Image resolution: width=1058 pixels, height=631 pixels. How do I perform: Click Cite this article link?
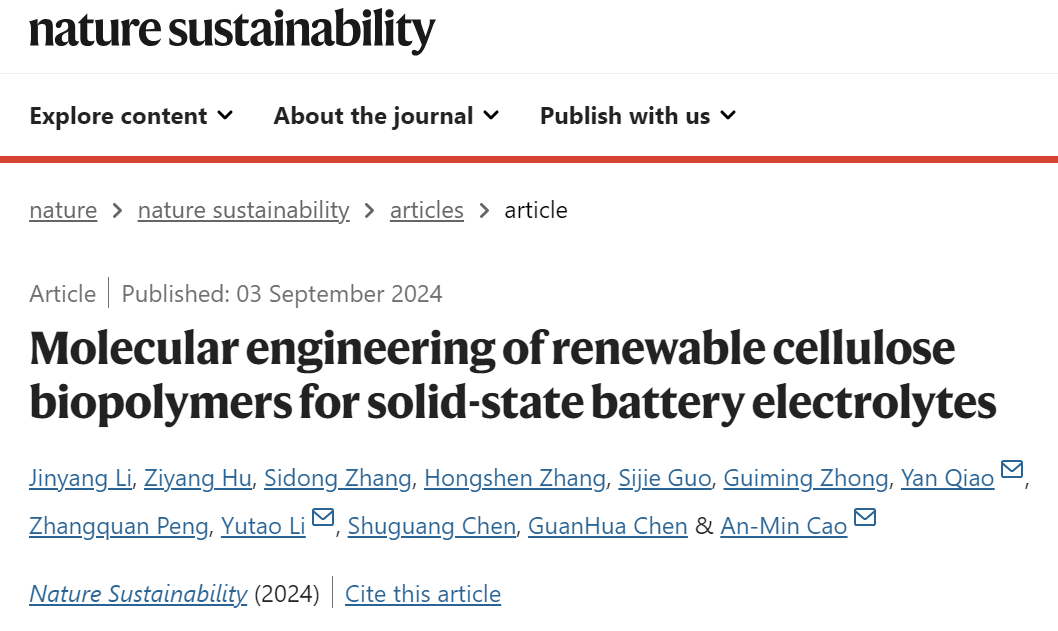pyautogui.click(x=423, y=594)
